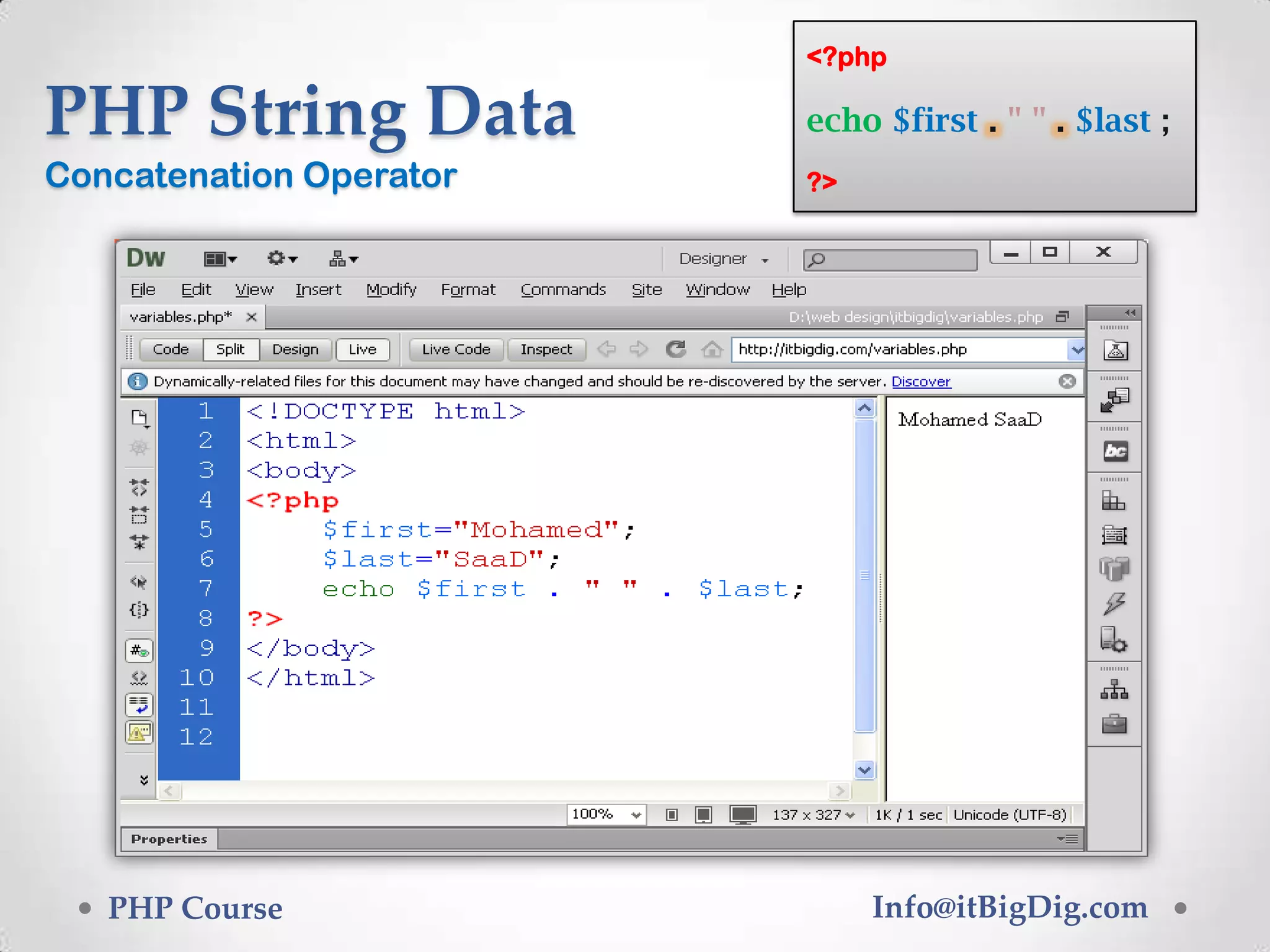This screenshot has width=1270, height=952.
Task: Open the Layout dropdown icon in Dreamweaver header
Action: coord(220,258)
